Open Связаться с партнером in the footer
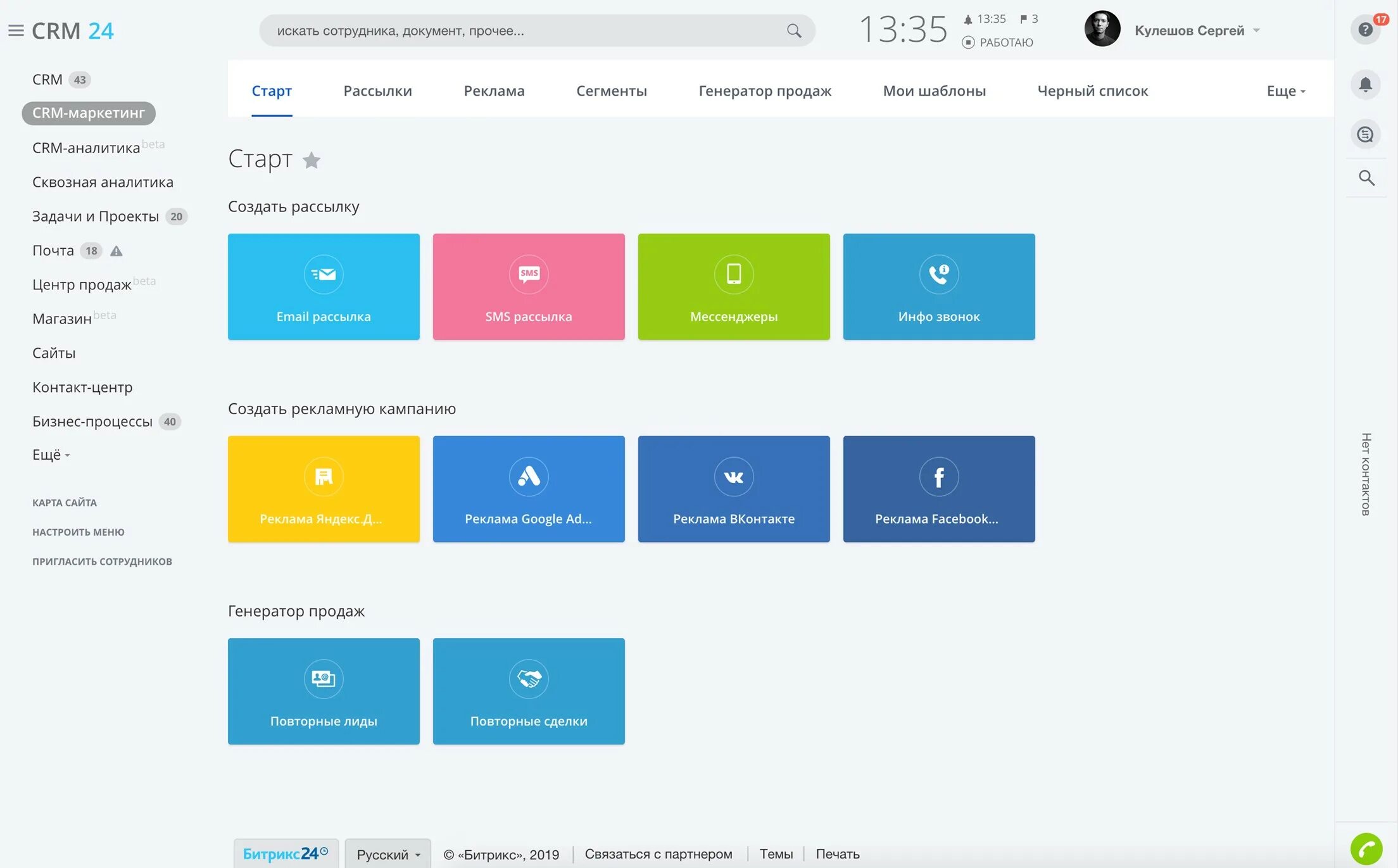Viewport: 1398px width, 868px height. click(659, 853)
